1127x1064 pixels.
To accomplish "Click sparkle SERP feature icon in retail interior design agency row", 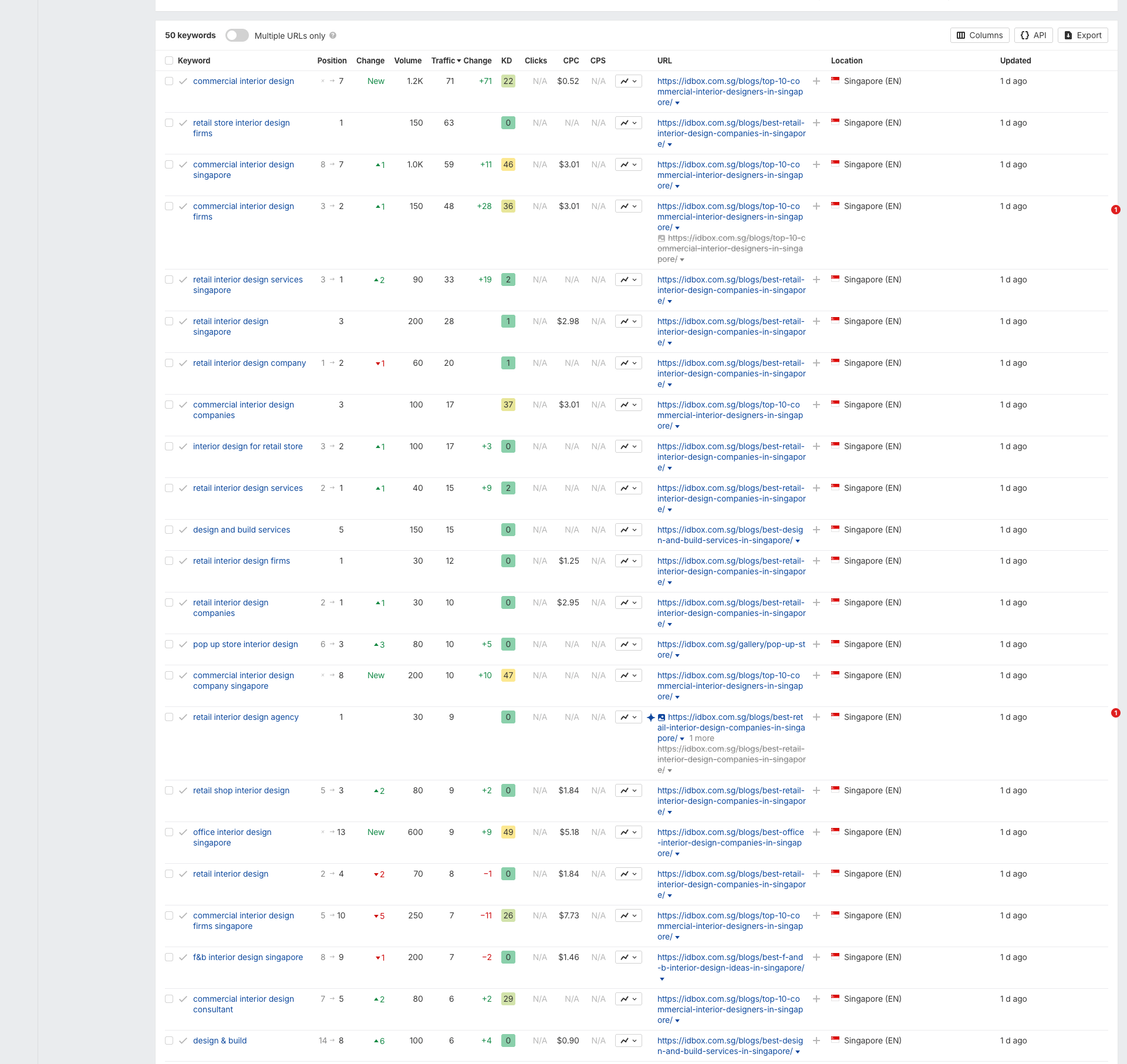I will point(650,717).
